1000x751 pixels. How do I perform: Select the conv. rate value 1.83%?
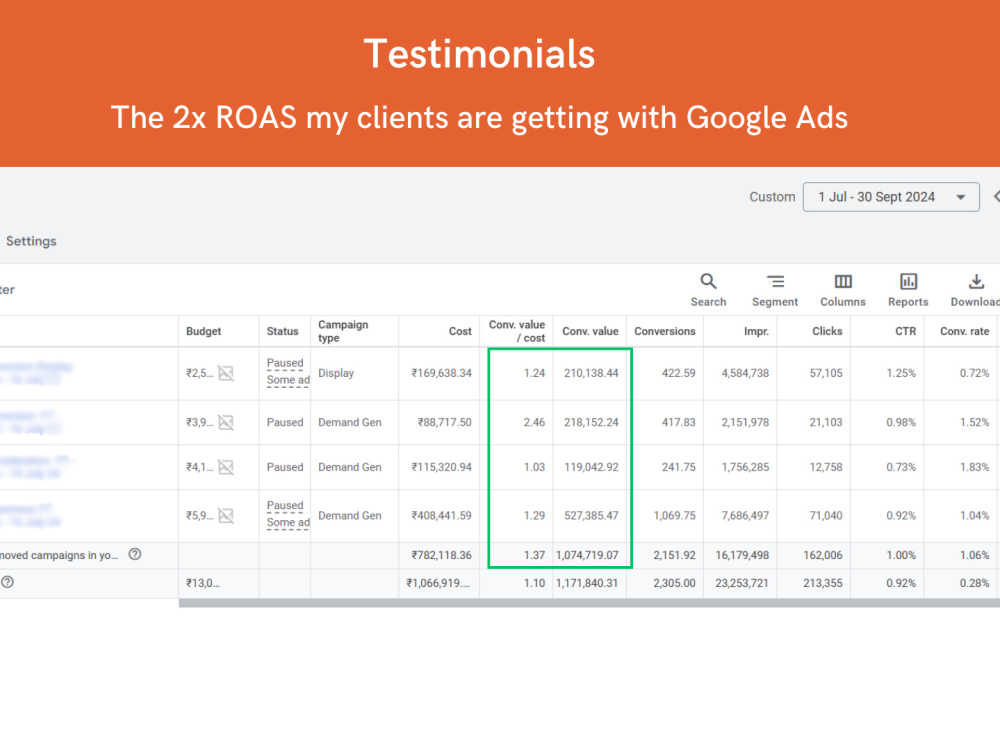[974, 467]
